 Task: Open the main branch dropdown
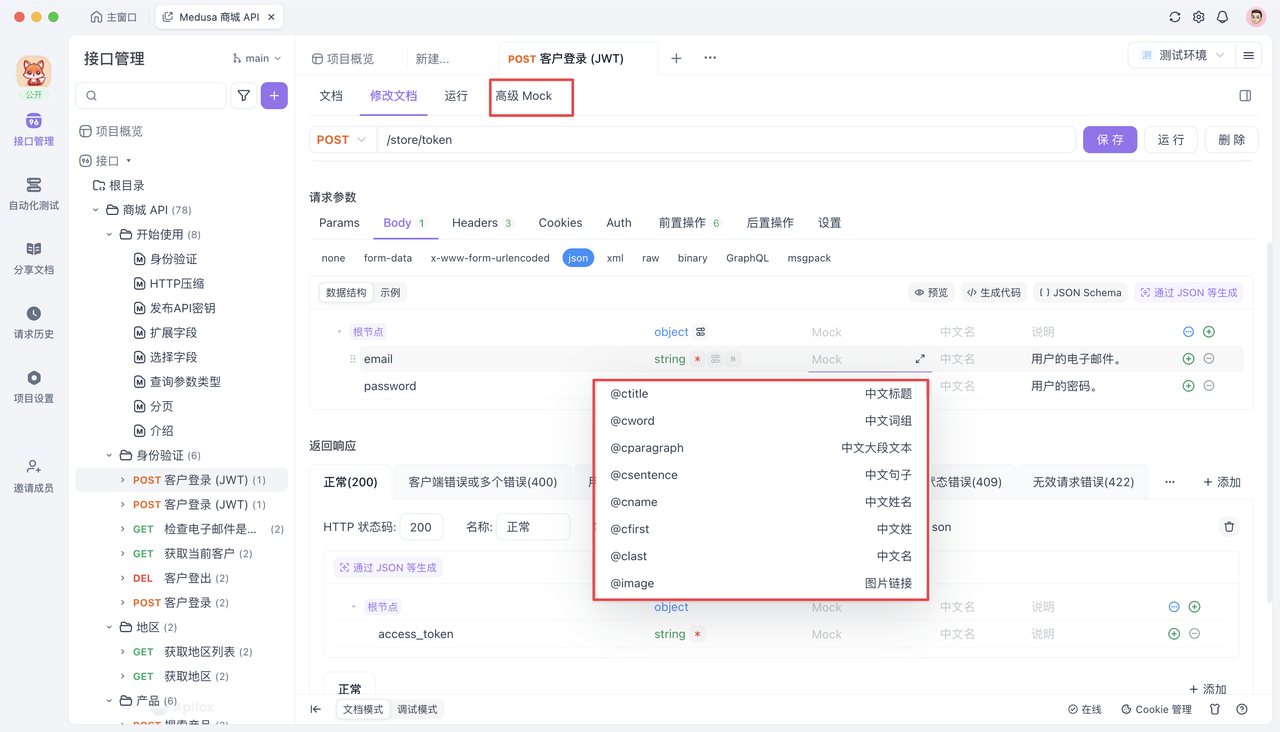(x=257, y=58)
